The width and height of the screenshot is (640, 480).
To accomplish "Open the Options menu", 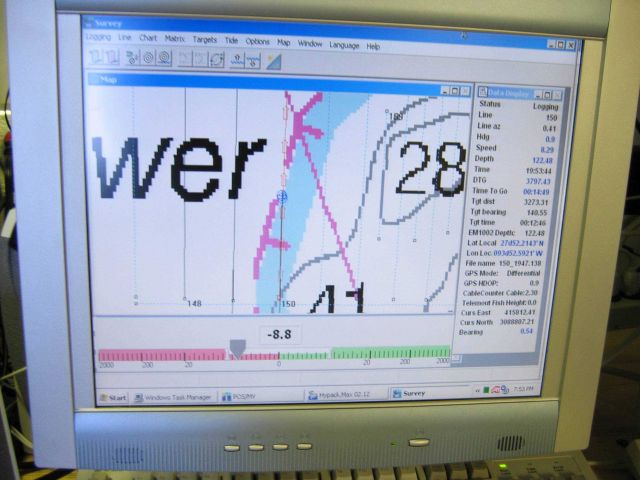I will click(x=257, y=41).
